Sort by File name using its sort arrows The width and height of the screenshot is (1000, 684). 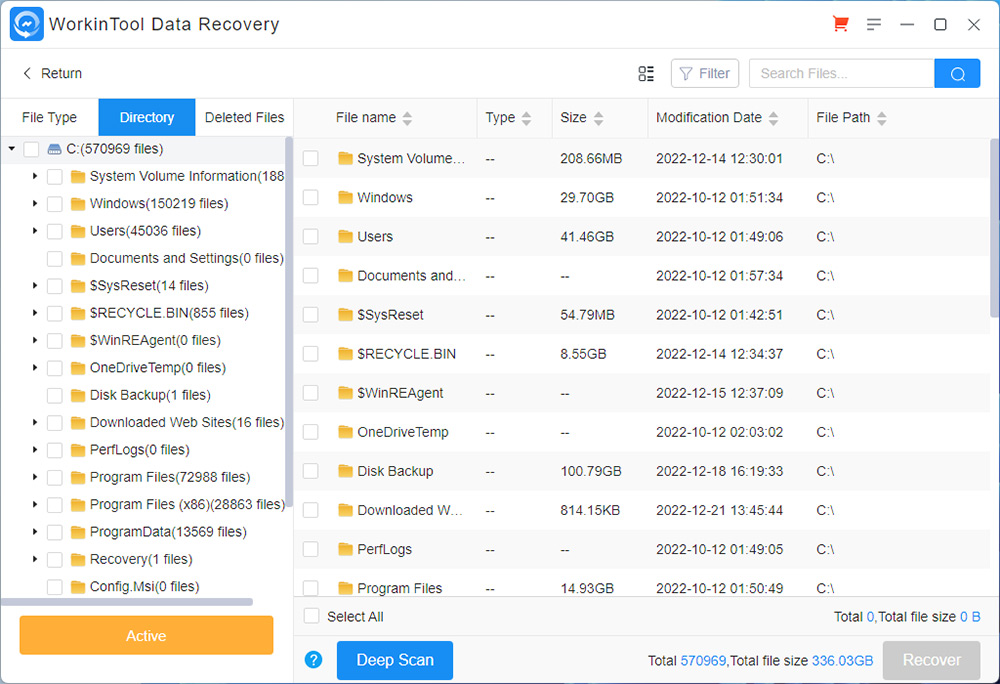click(x=407, y=118)
